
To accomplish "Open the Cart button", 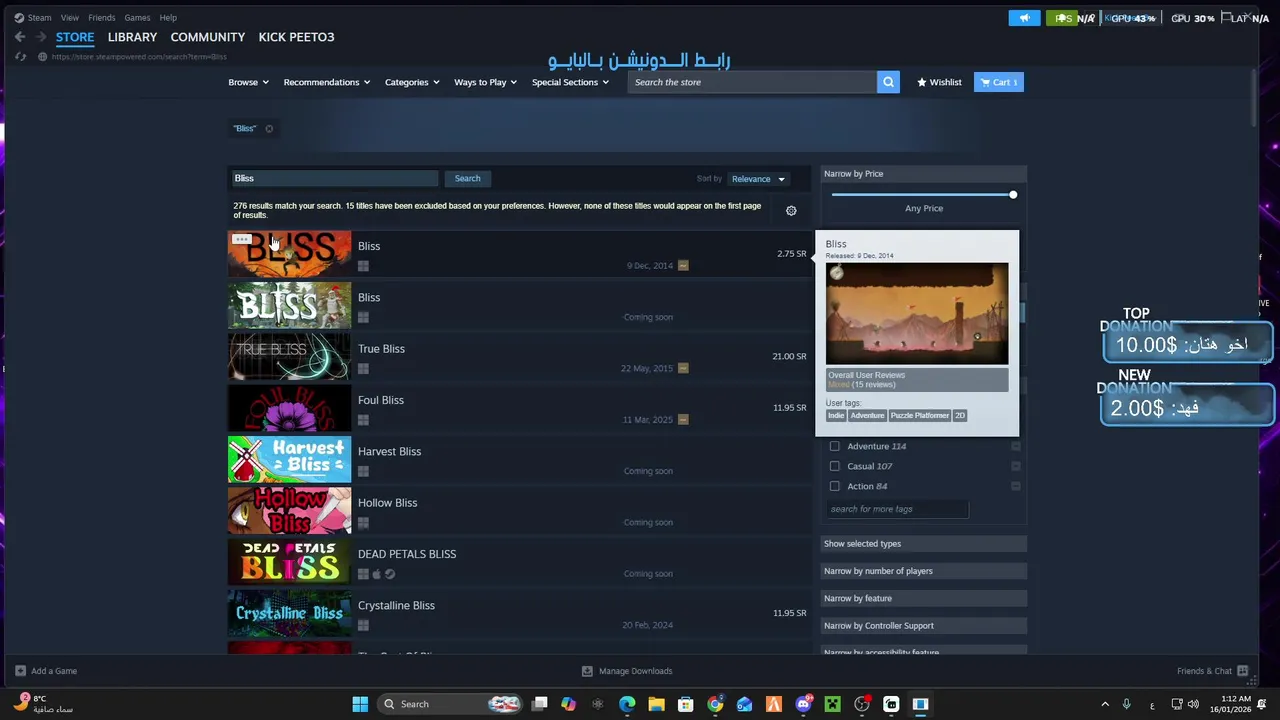I will tap(998, 82).
